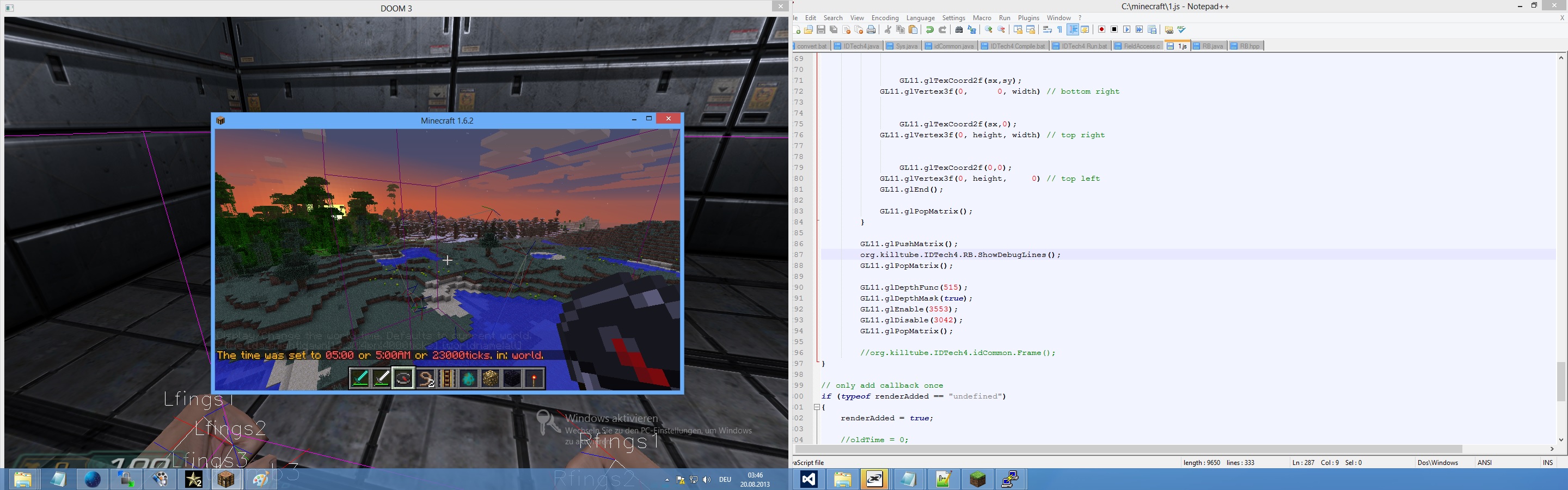Paste clipboard using the Paste toolbar icon
This screenshot has height=490, width=1568.
[x=913, y=29]
